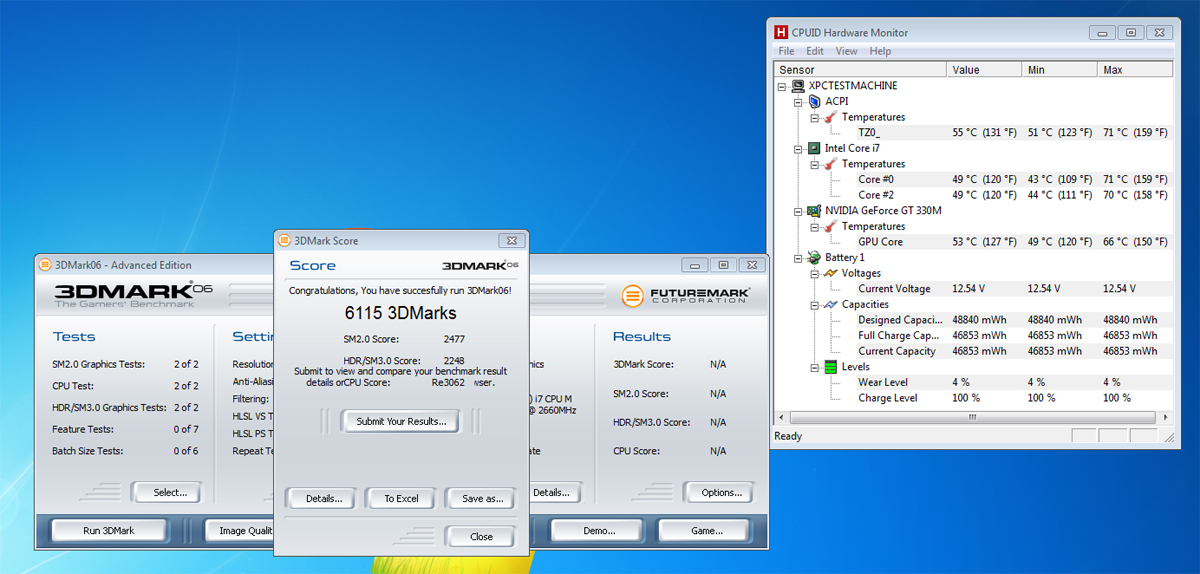Viewport: 1200px width, 574px height.
Task: Click the Temperatures icon under ACPI
Action: point(831,117)
